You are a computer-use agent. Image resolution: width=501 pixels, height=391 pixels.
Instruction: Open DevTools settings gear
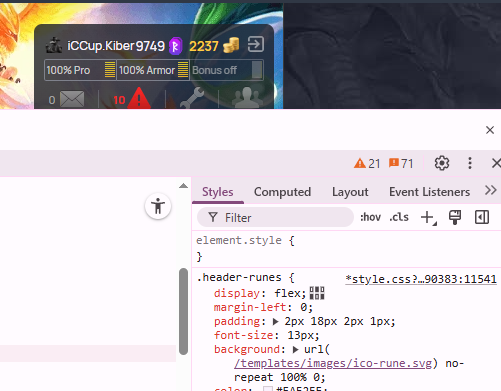[x=442, y=163]
